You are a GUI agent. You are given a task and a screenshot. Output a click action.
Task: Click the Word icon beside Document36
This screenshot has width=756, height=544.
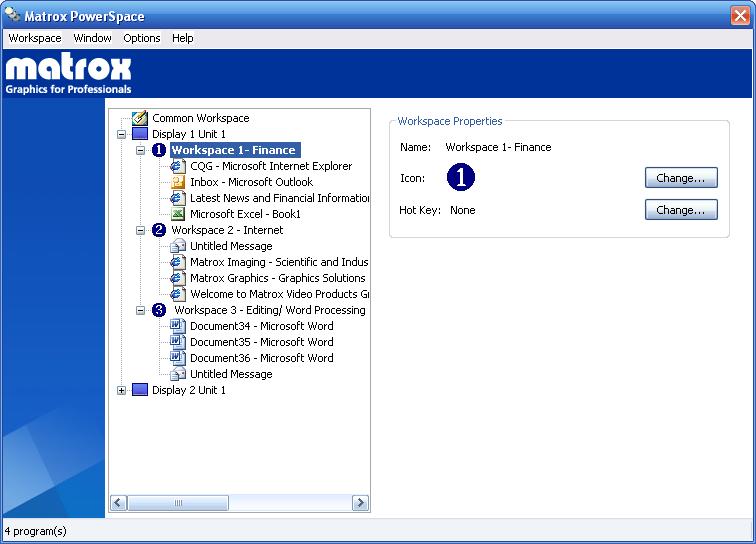(177, 358)
